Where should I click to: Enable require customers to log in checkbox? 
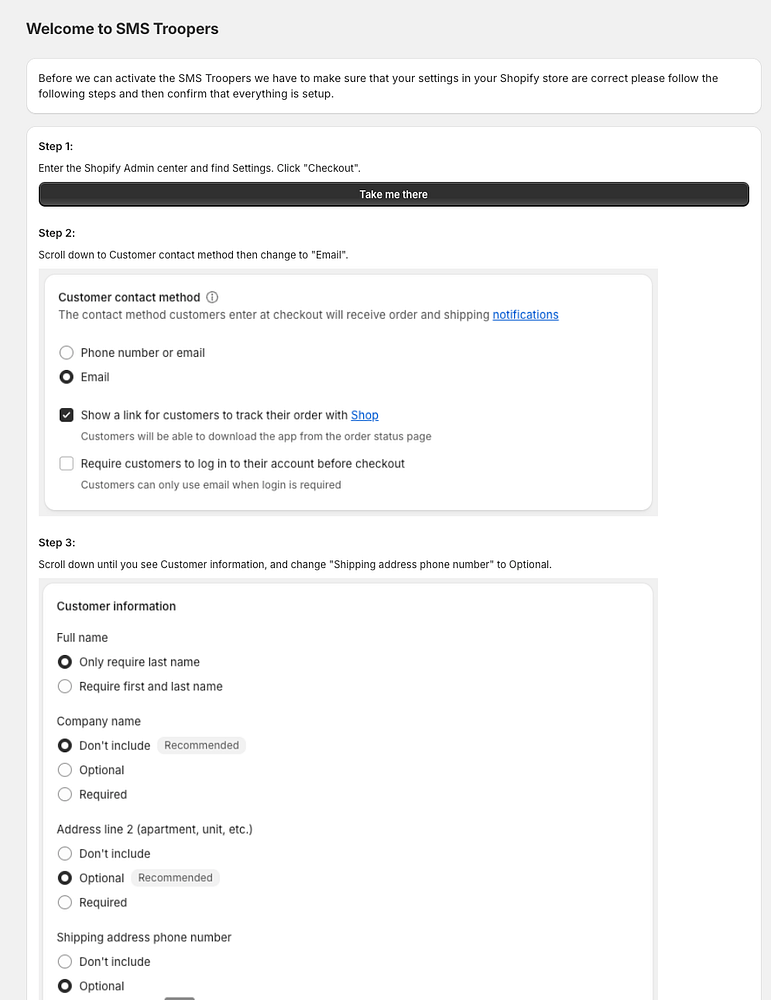click(x=66, y=464)
